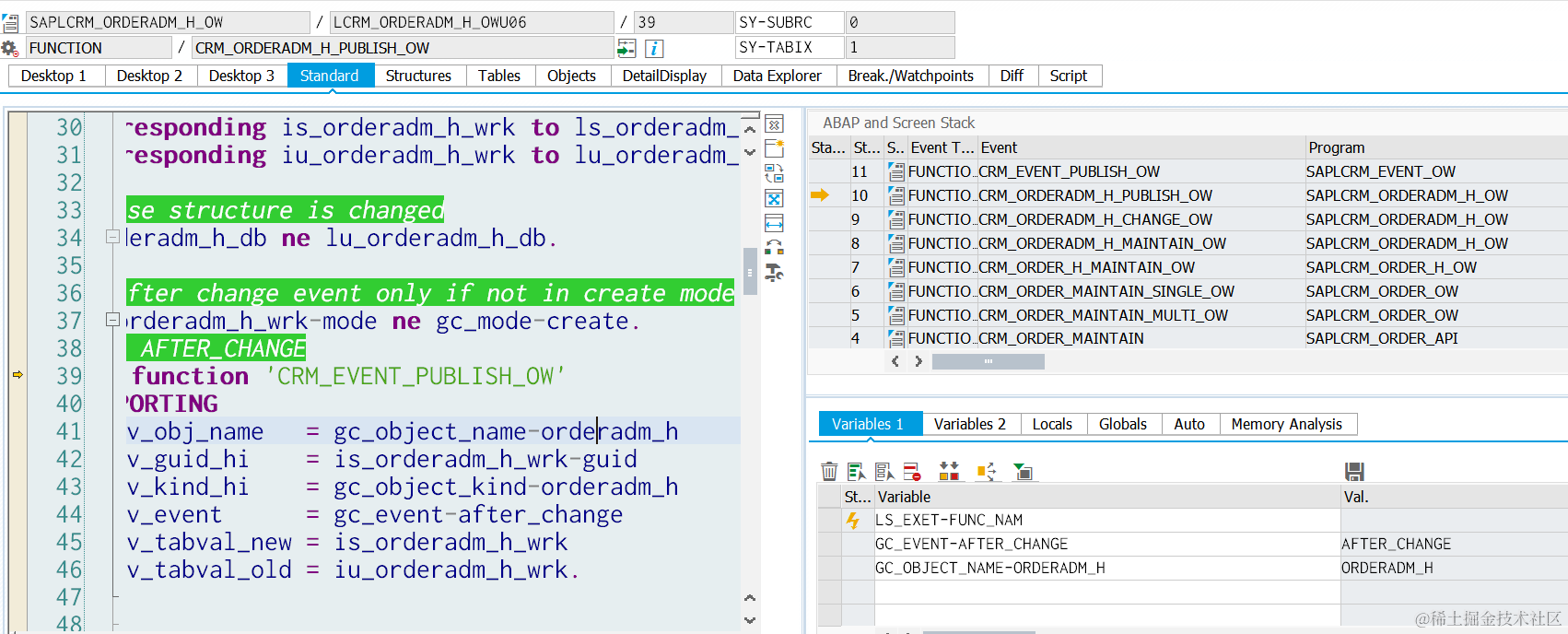The image size is (1568, 634).
Task: Click the yellow arrow marker on stack level 10
Action: [x=820, y=195]
